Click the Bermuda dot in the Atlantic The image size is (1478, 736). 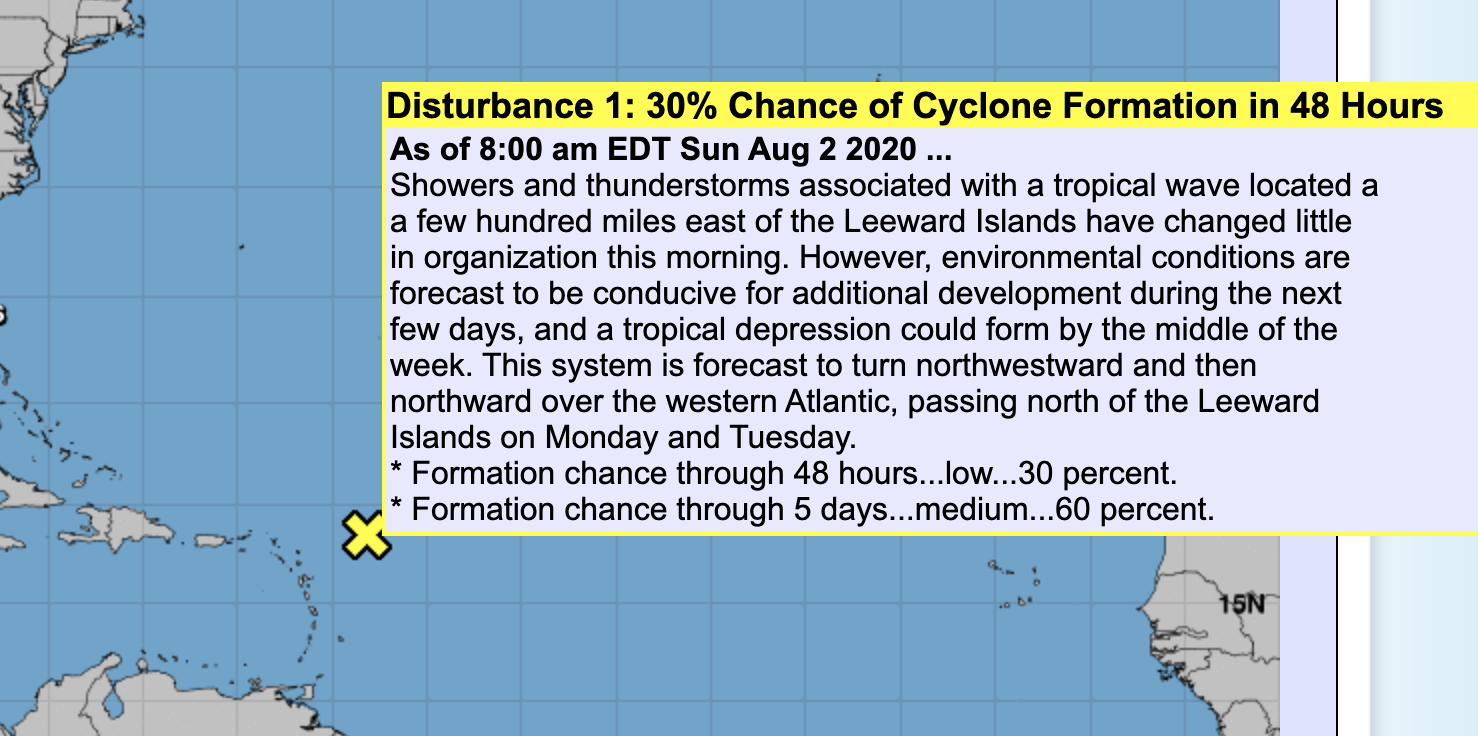click(x=240, y=246)
